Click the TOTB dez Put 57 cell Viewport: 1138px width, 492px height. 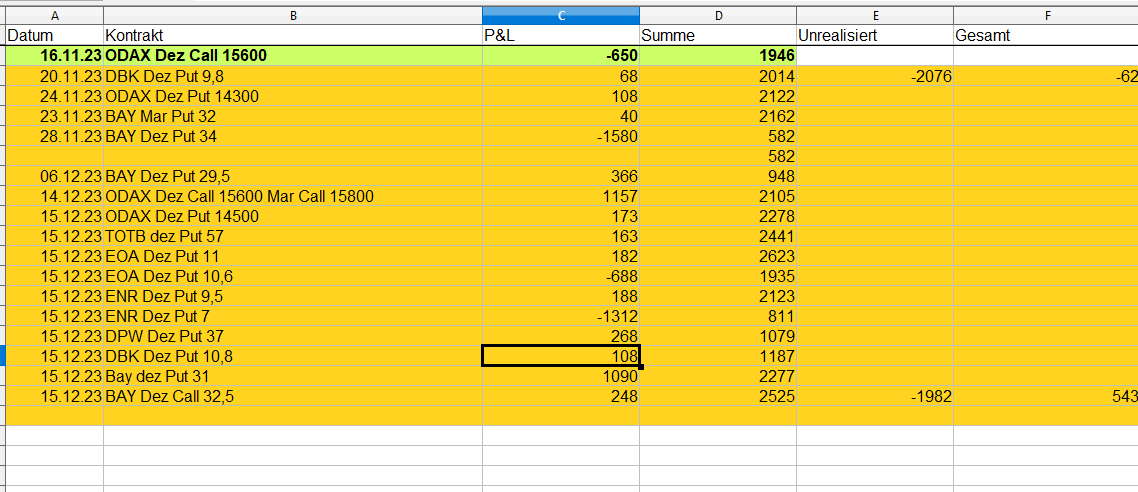point(293,236)
